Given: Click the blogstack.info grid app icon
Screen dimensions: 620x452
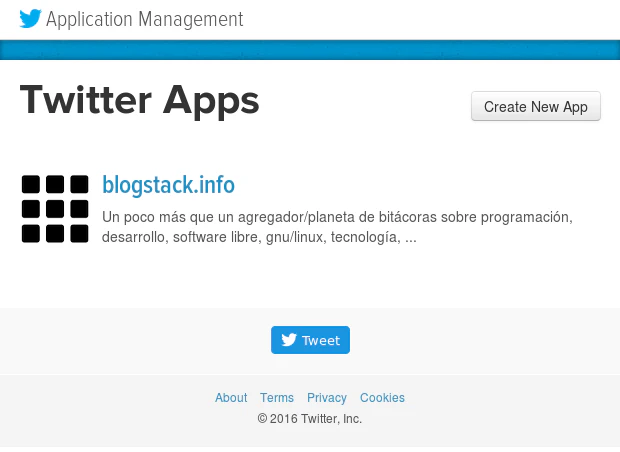Looking at the screenshot, I should [x=55, y=209].
